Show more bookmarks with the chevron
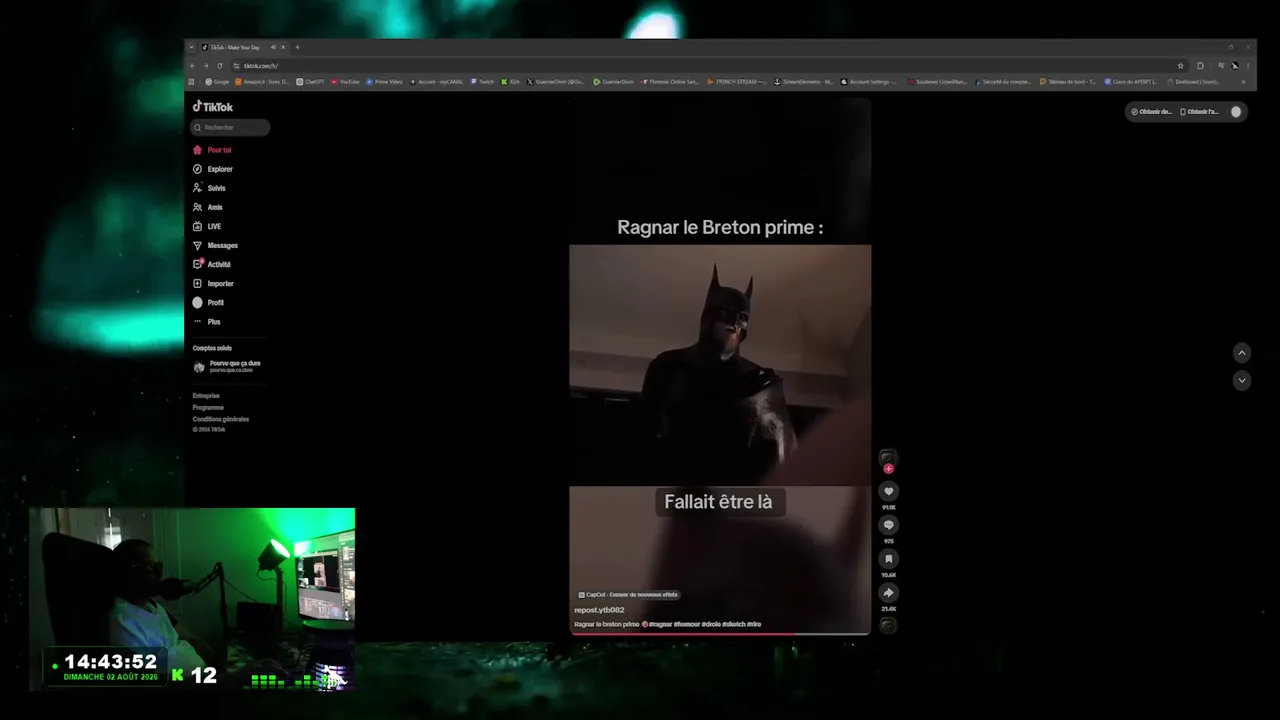This screenshot has height=720, width=1280. (1243, 82)
